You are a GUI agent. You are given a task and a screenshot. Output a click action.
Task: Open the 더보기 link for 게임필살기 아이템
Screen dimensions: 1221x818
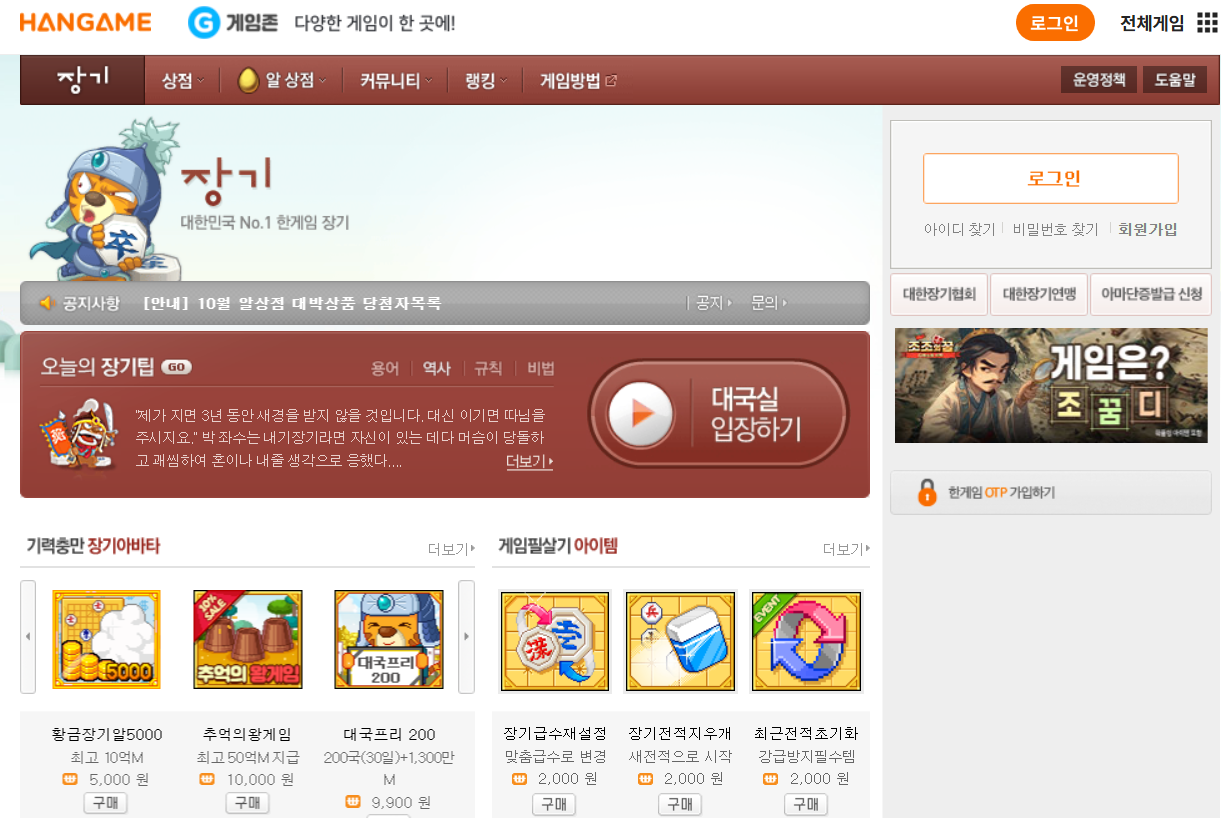click(846, 549)
